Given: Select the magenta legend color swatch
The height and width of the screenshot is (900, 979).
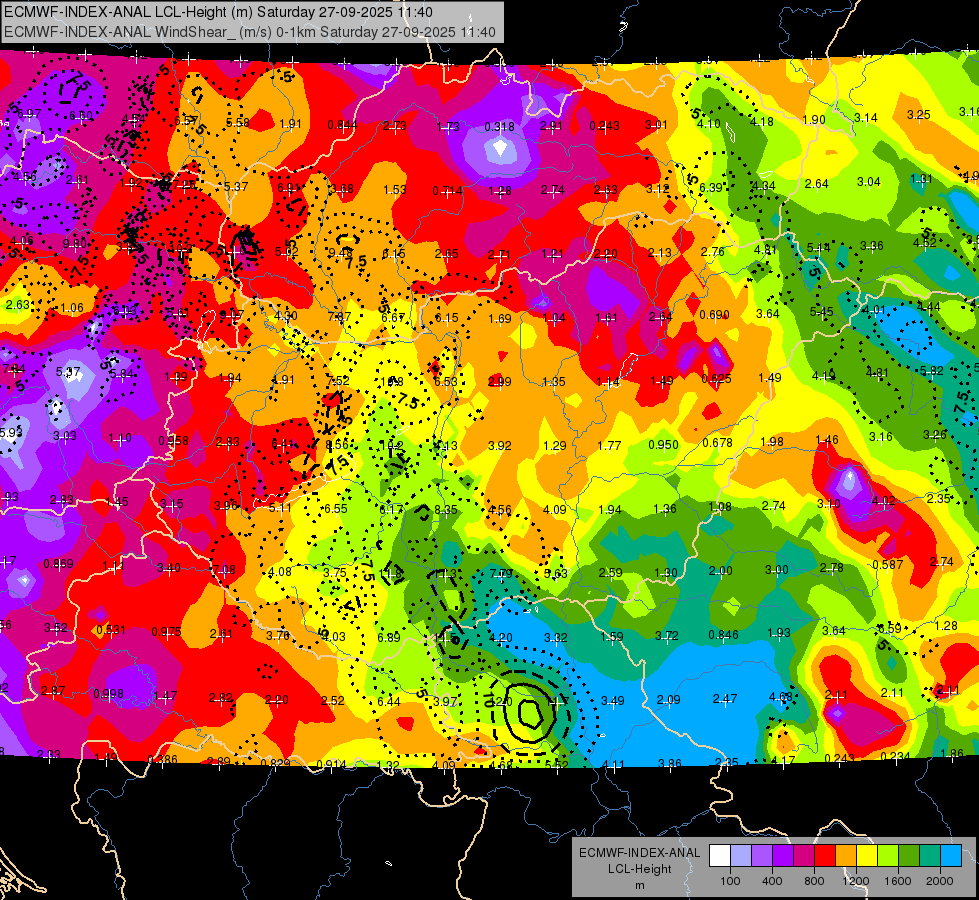Looking at the screenshot, I should coord(804,856).
